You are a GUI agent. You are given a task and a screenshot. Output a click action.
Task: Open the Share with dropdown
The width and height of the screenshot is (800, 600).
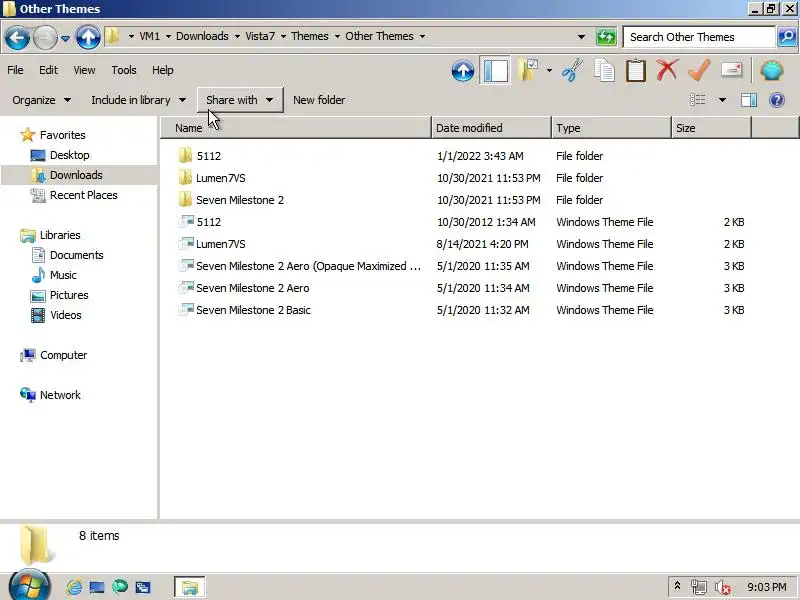pos(240,100)
